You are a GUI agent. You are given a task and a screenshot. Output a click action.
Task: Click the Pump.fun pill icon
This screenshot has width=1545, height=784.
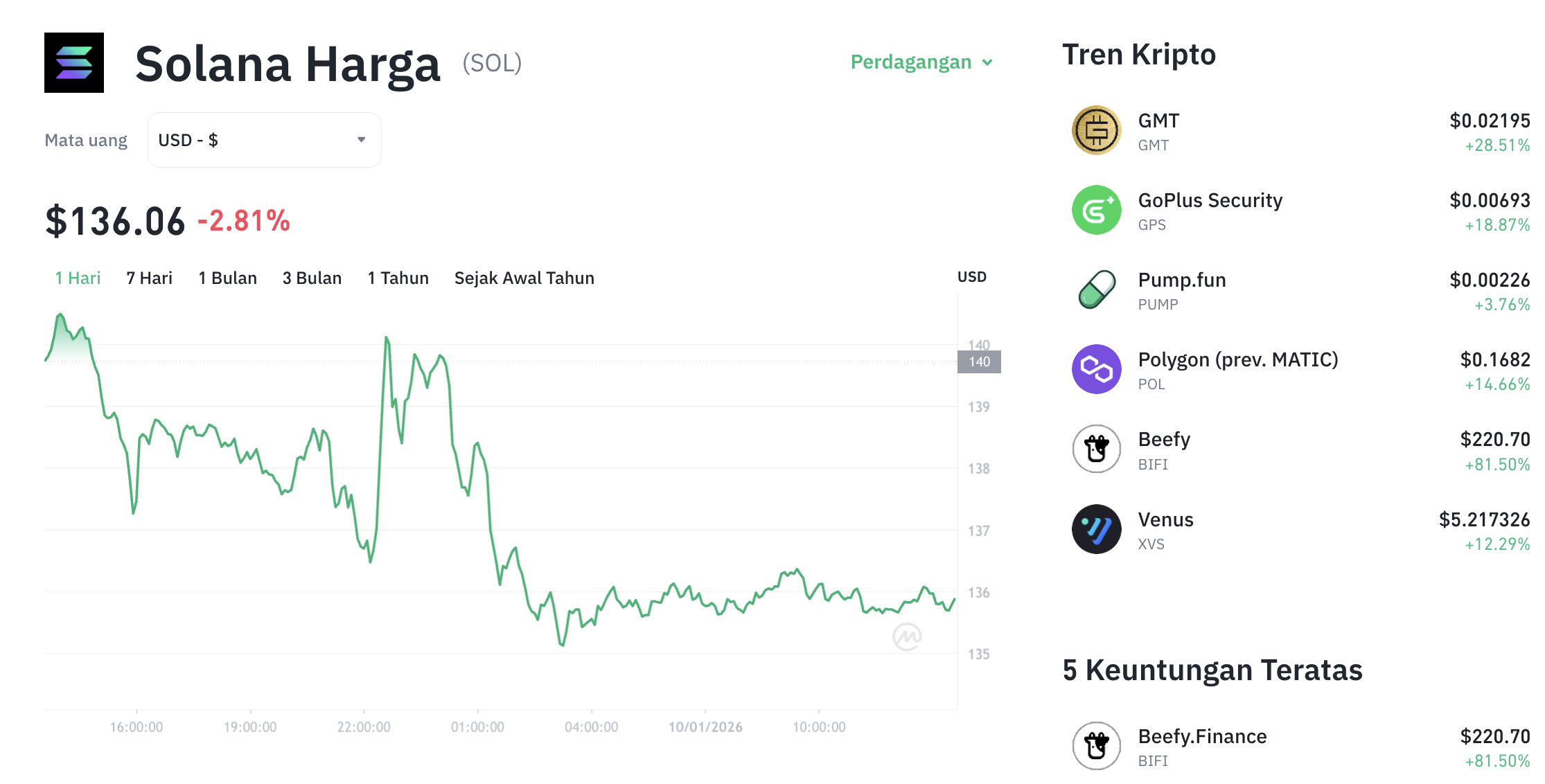pos(1096,289)
